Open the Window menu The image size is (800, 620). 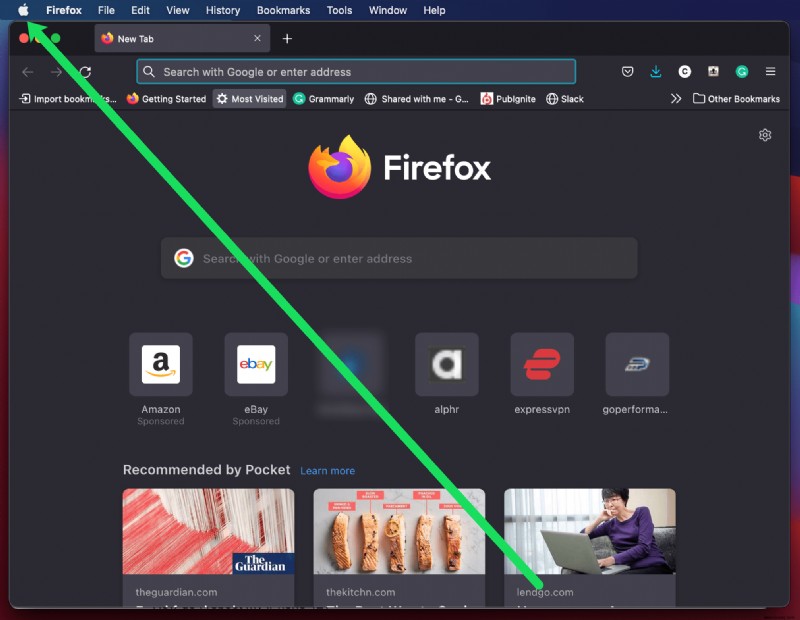tap(388, 10)
